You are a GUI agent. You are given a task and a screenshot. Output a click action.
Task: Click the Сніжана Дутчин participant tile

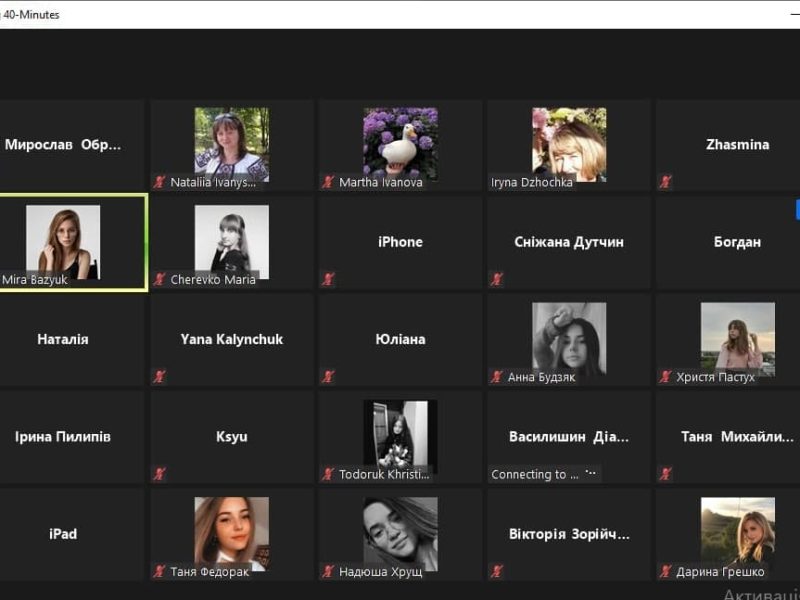pyautogui.click(x=568, y=242)
